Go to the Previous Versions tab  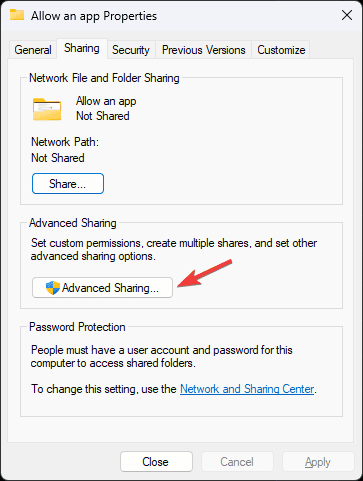click(203, 50)
